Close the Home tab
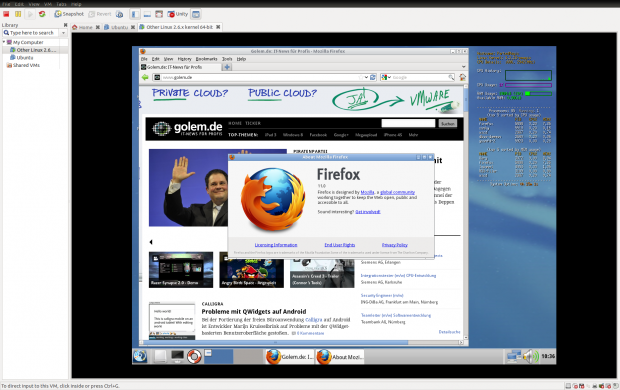This screenshot has height=390, width=620. (98, 27)
